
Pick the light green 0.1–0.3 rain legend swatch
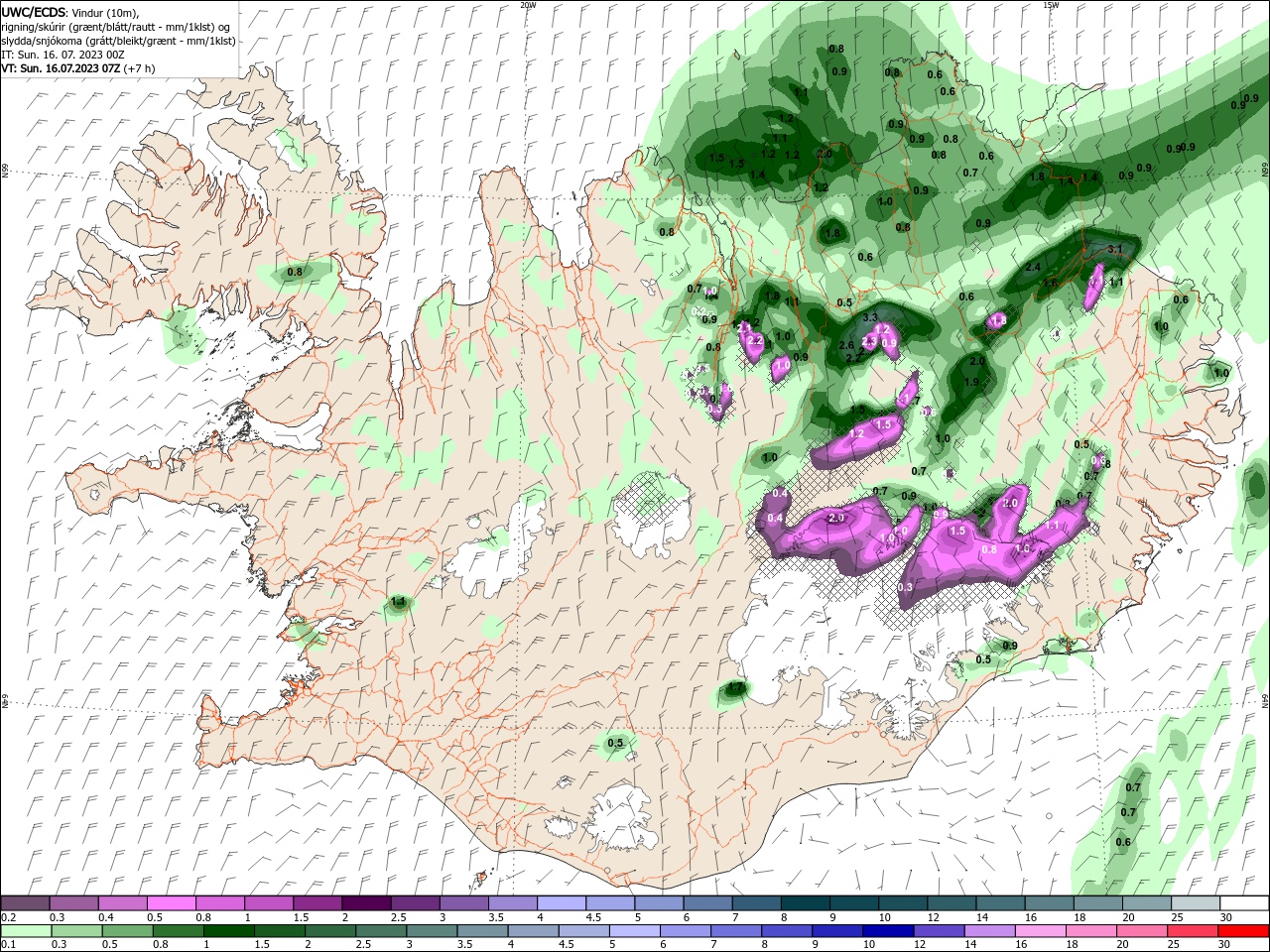coord(26,931)
